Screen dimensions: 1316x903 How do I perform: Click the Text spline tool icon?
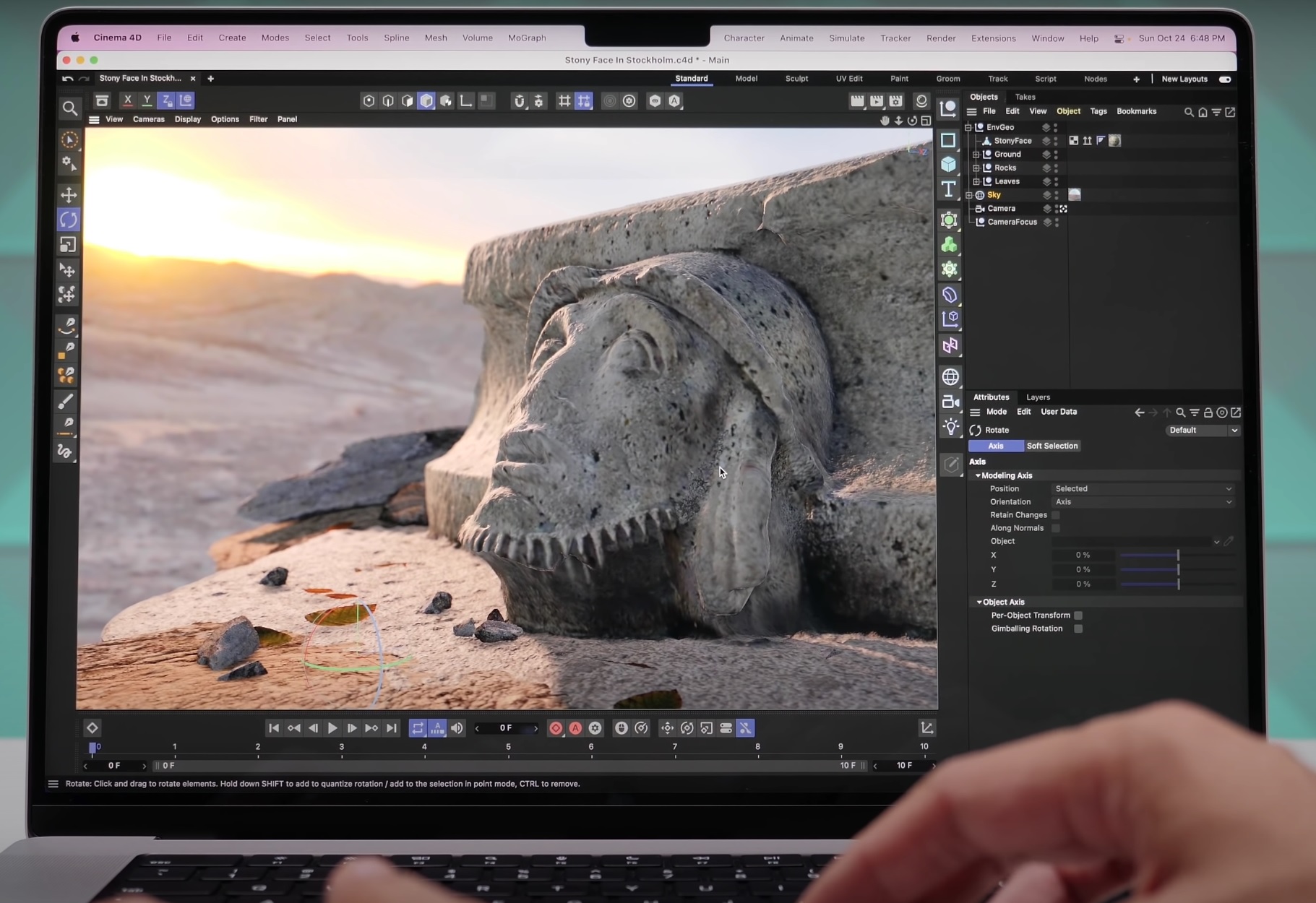pos(948,189)
